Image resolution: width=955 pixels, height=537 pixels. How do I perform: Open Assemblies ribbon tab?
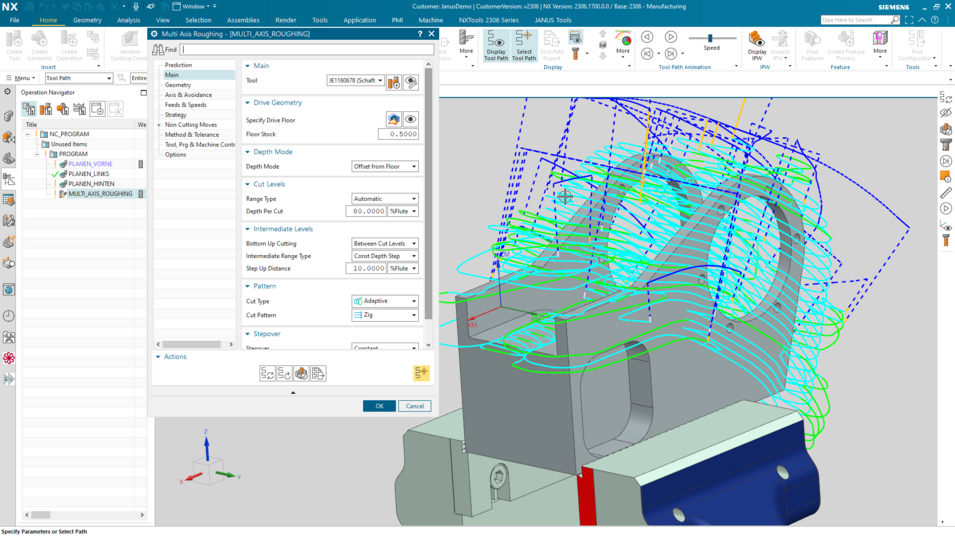(243, 20)
